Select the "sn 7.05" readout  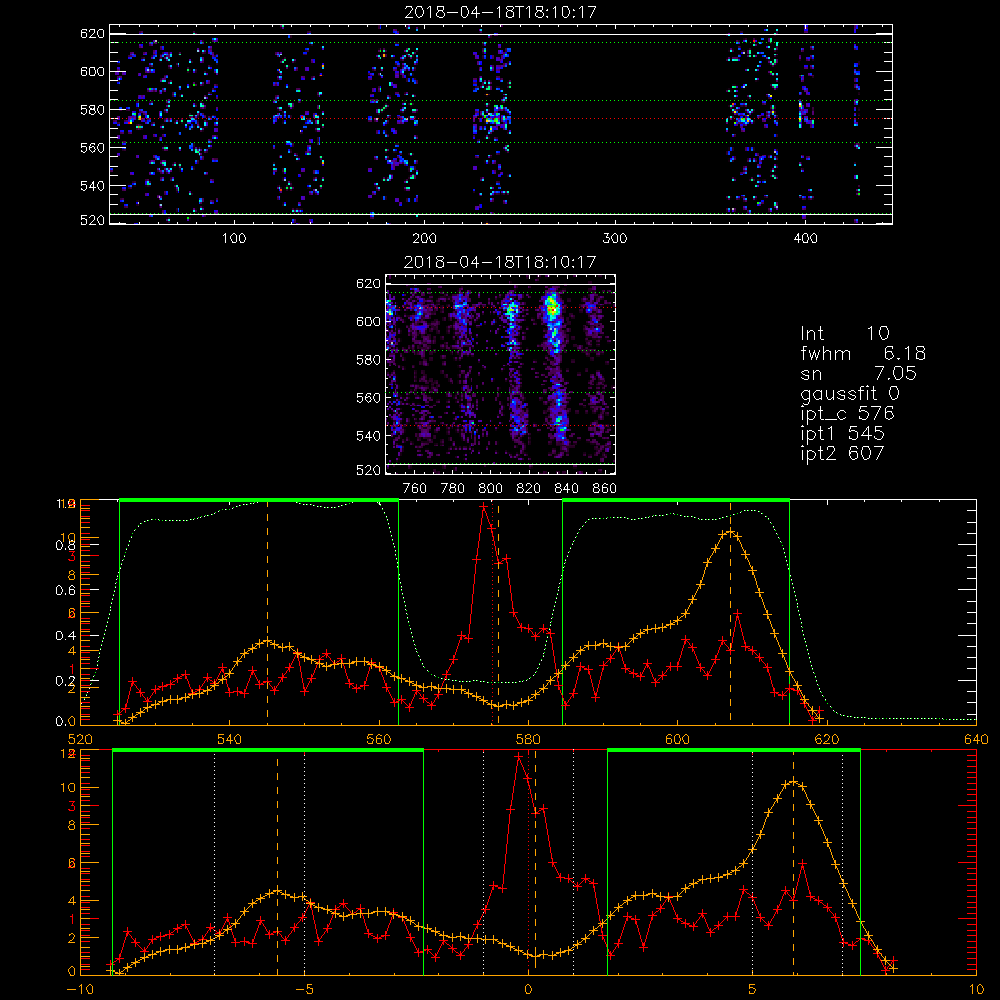pyautogui.click(x=858, y=373)
